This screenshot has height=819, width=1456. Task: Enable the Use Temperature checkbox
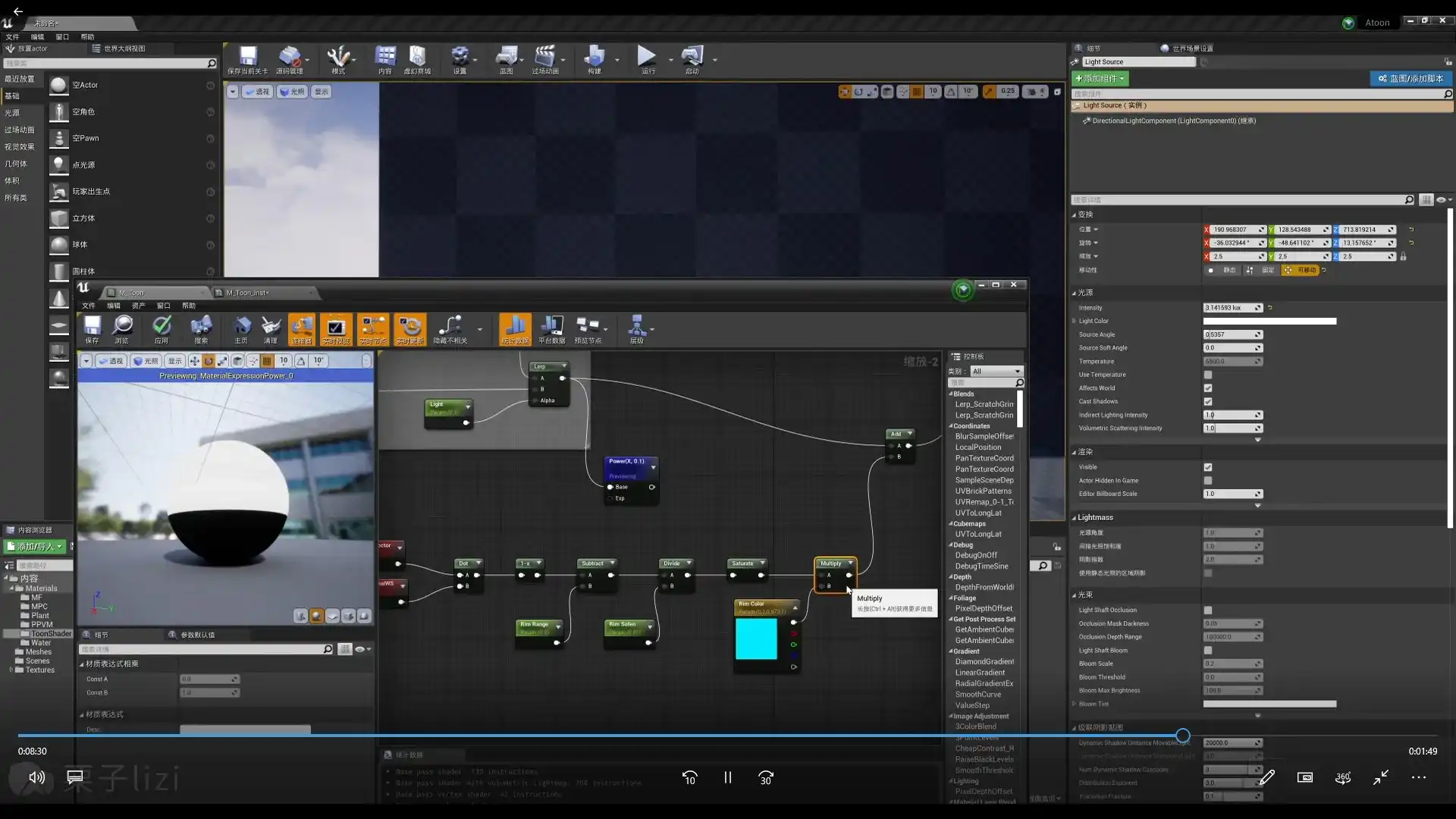[x=1210, y=375]
